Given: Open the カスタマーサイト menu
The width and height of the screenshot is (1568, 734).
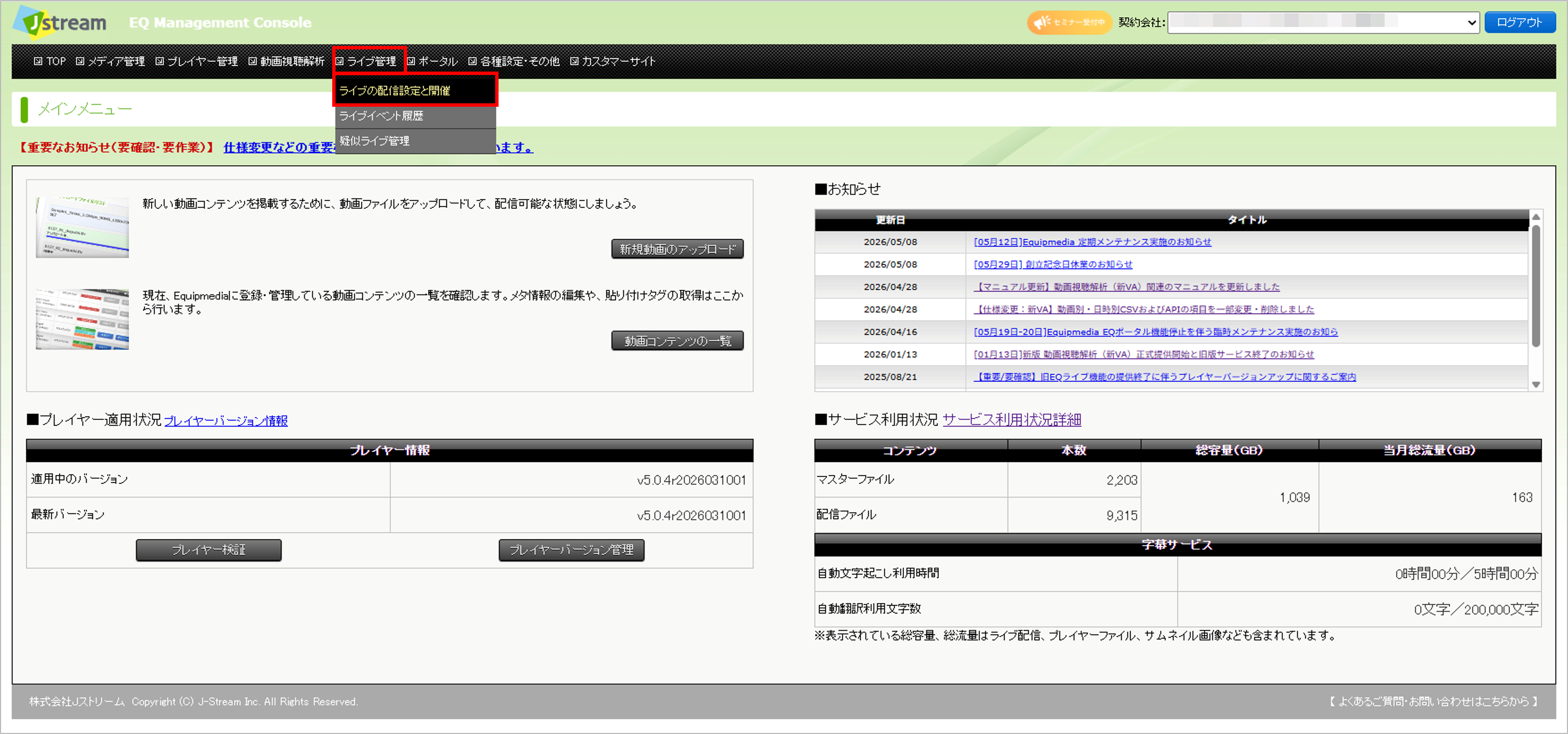Looking at the screenshot, I should pos(613,61).
